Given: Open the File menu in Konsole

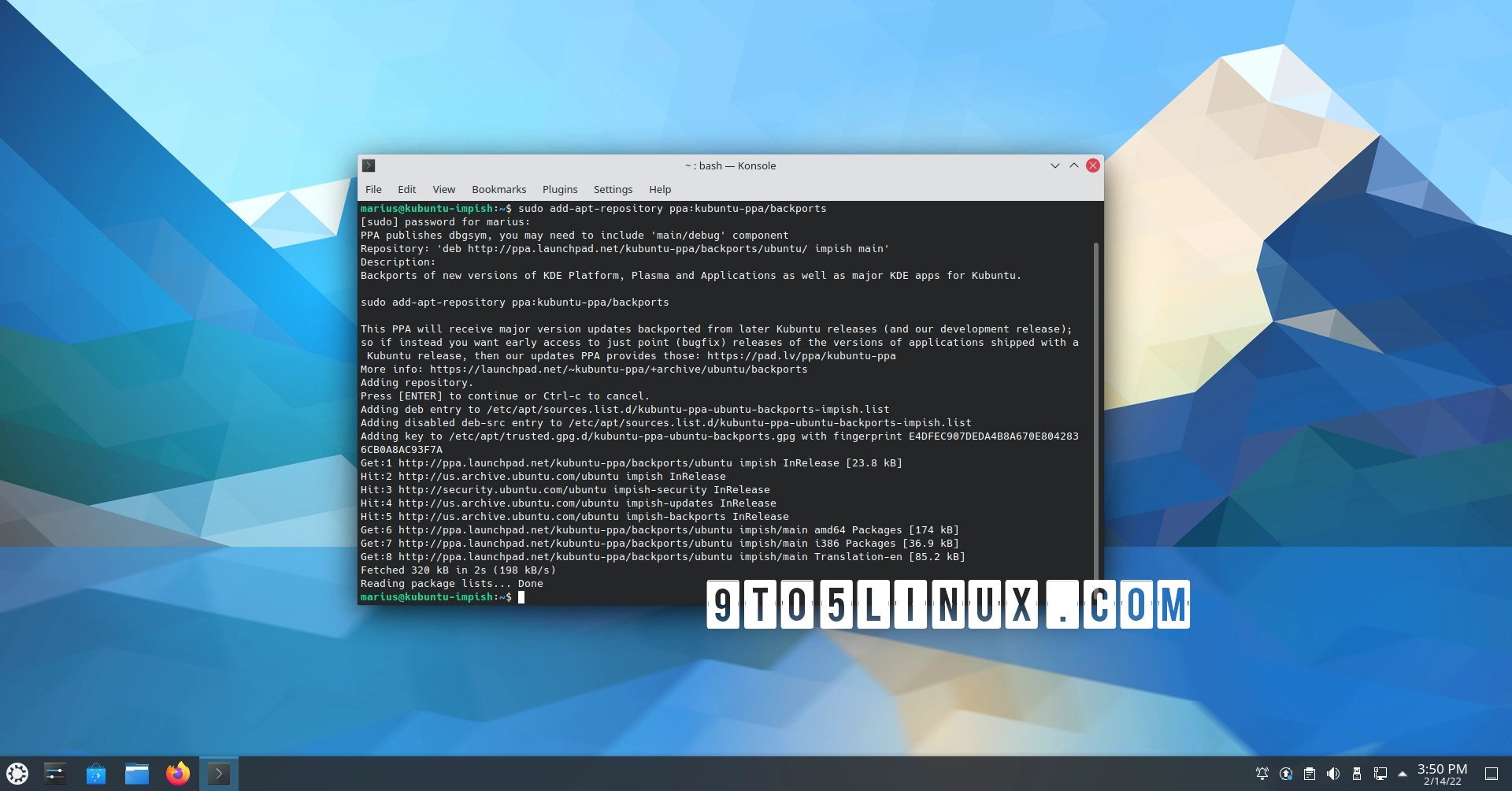Looking at the screenshot, I should pyautogui.click(x=373, y=190).
